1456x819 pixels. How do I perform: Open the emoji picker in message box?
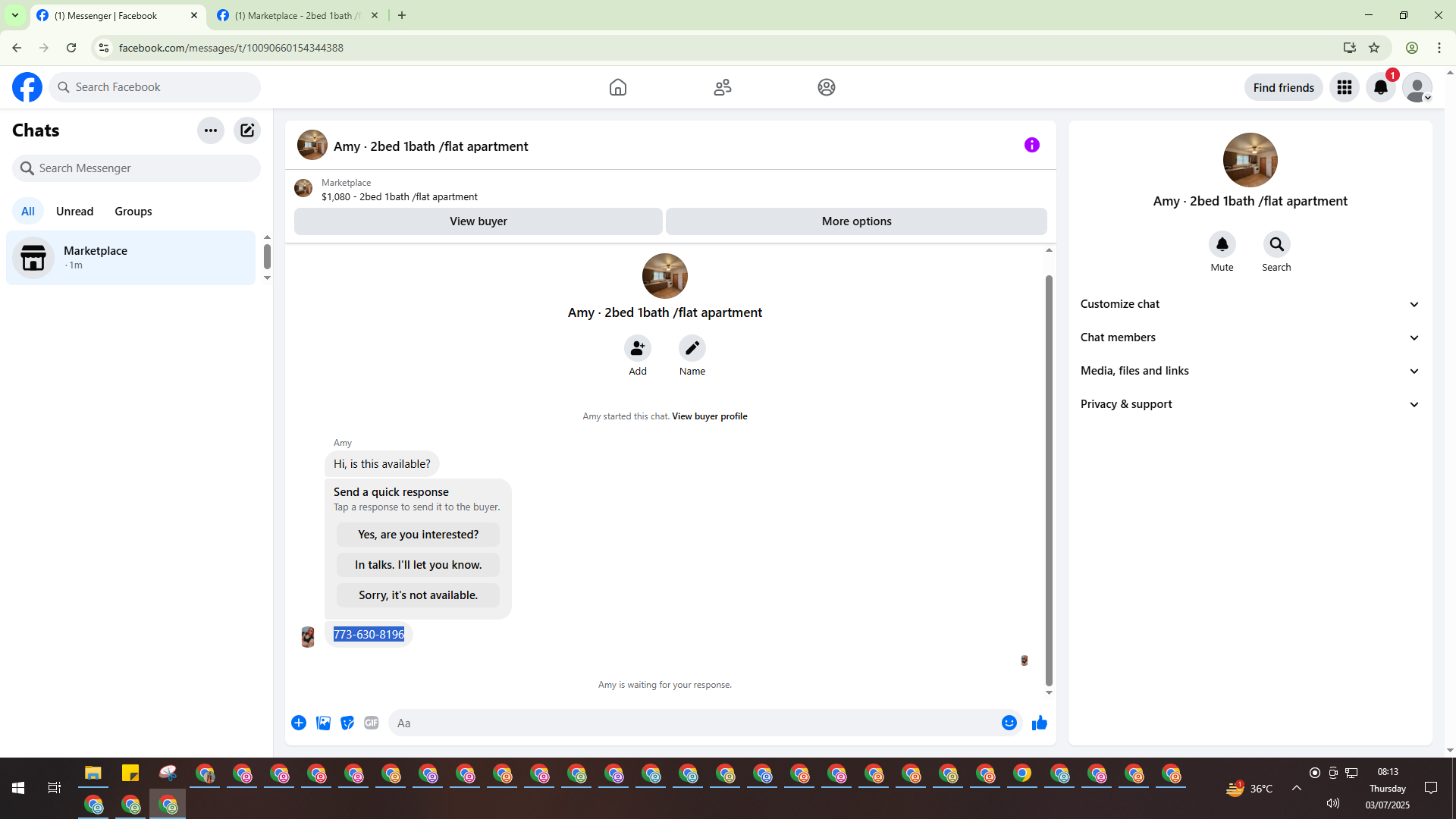[x=1009, y=723]
